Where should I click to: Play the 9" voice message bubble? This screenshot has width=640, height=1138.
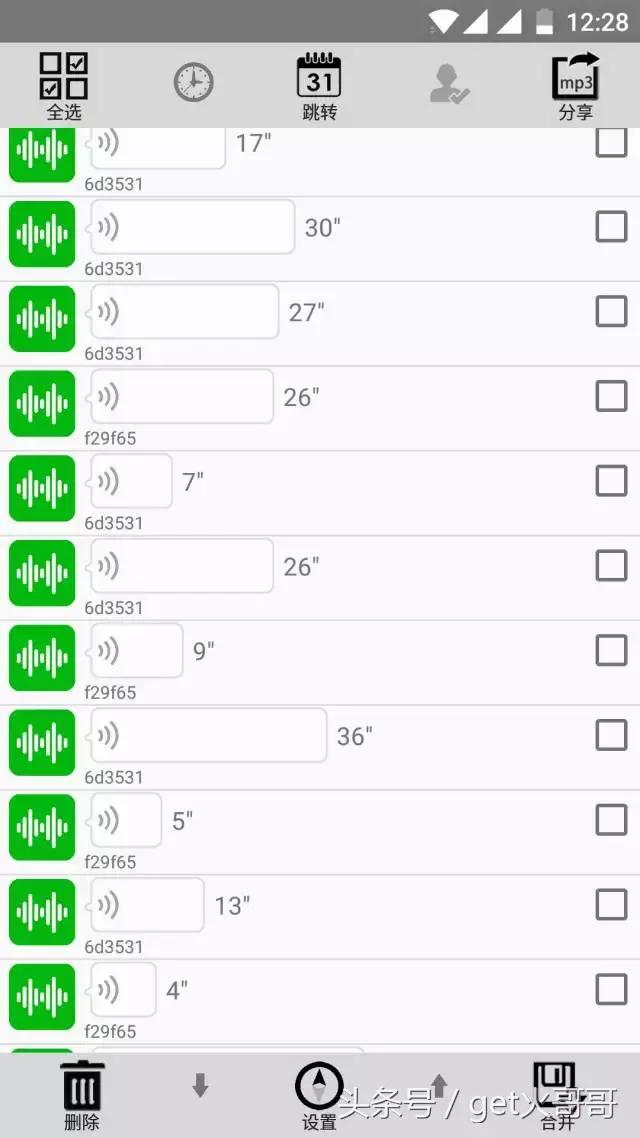tap(137, 651)
